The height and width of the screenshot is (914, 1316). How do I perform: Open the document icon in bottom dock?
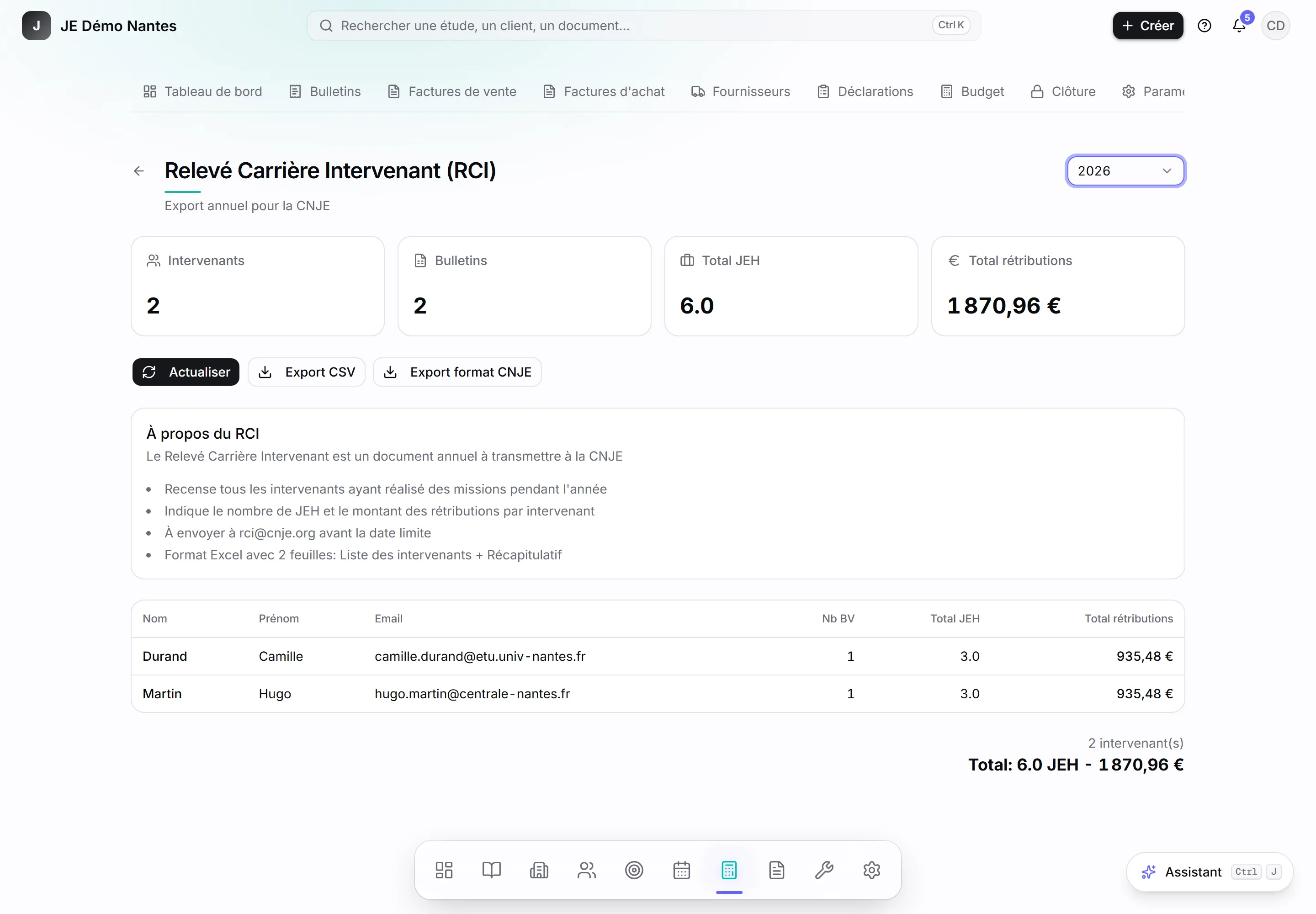click(776, 870)
